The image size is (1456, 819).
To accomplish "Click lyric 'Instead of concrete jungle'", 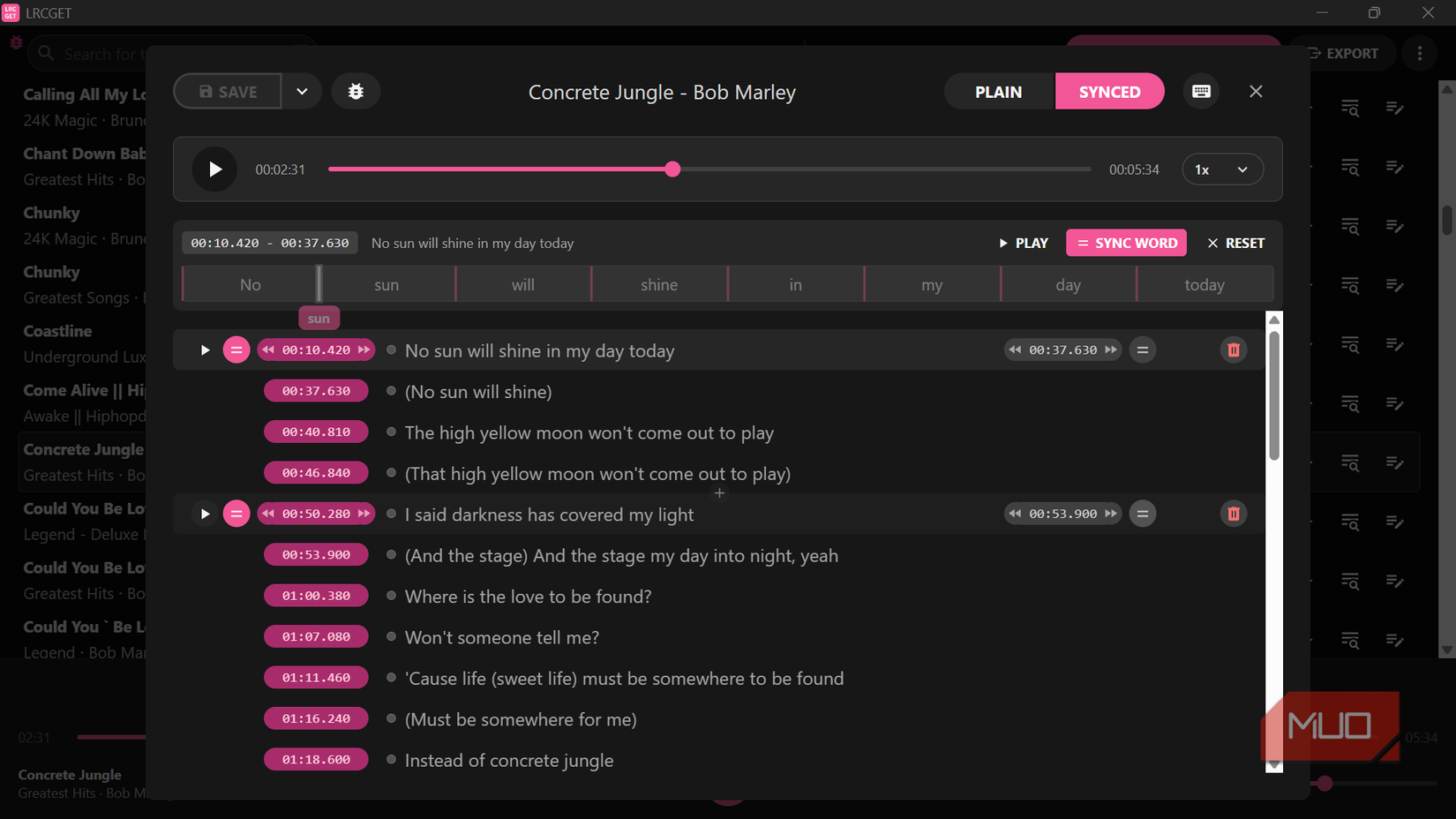I will 509,761.
